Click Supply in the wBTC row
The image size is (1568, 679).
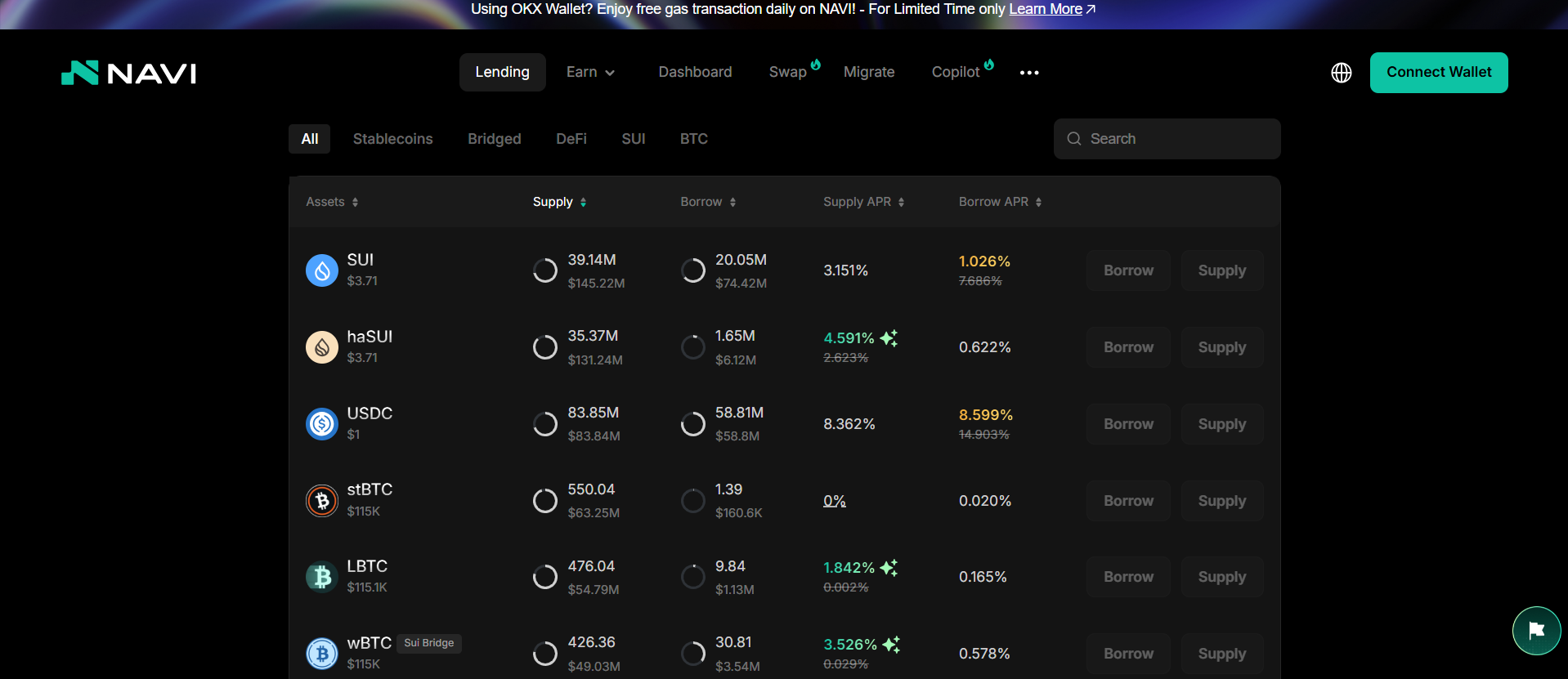tap(1222, 654)
